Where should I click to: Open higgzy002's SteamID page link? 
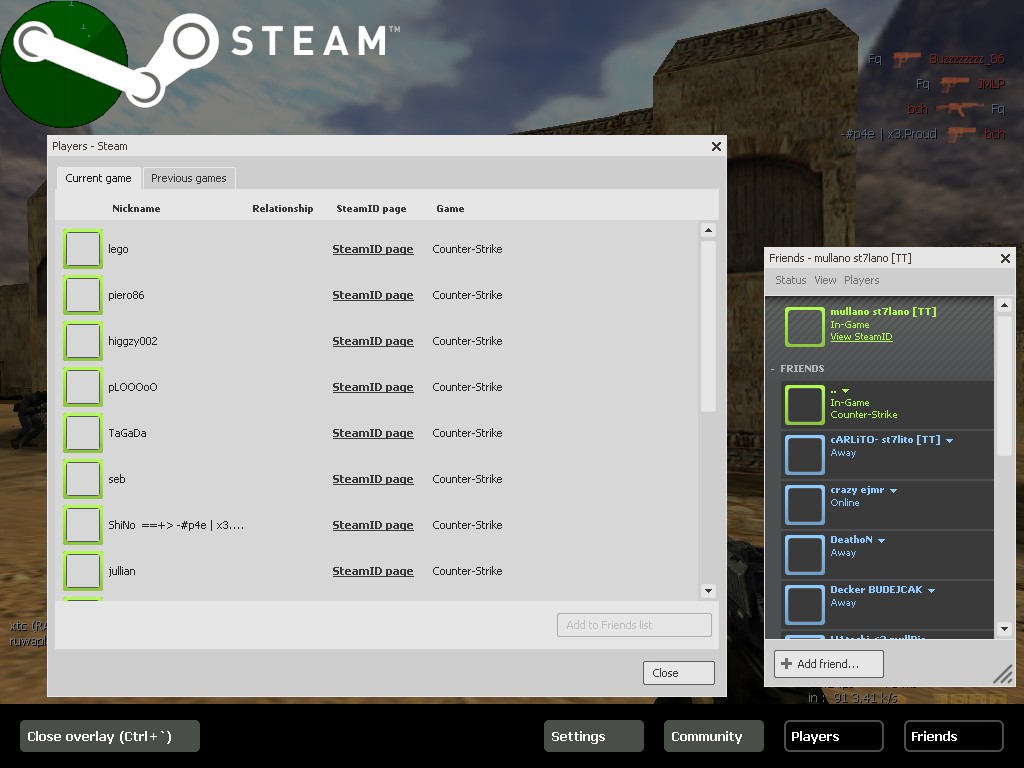tap(373, 342)
